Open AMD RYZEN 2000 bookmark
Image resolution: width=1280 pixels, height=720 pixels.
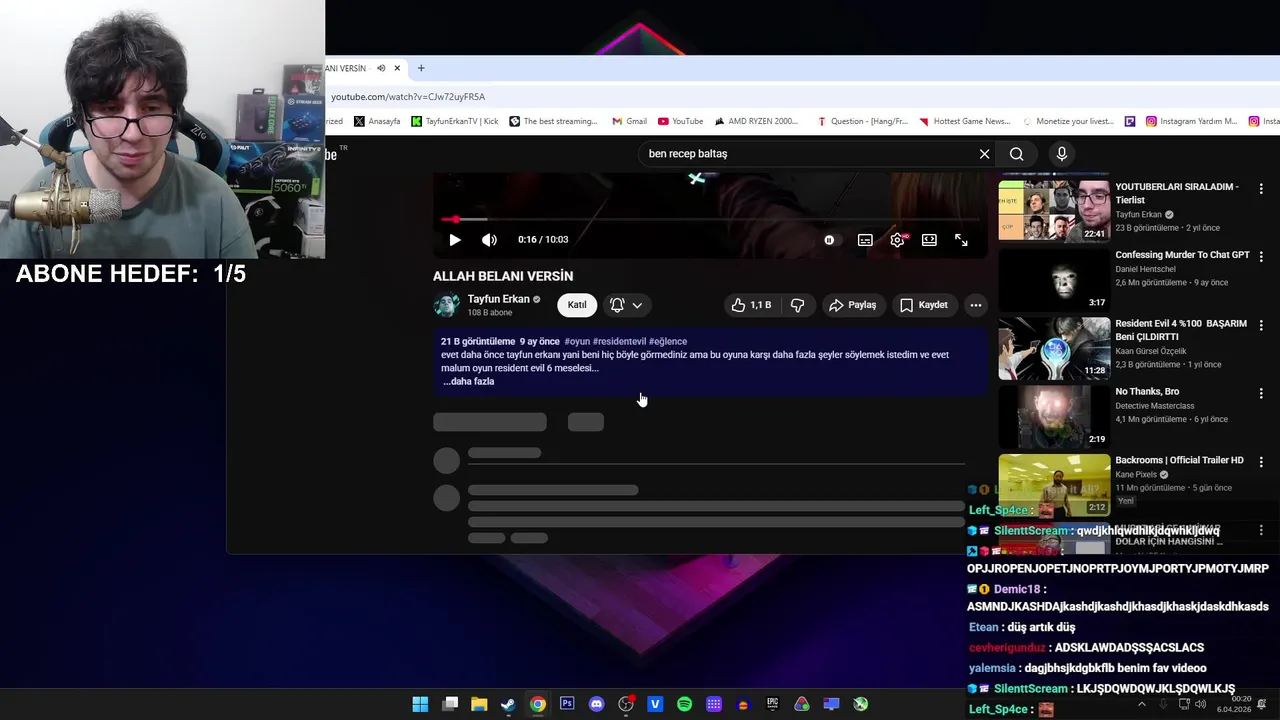756,121
